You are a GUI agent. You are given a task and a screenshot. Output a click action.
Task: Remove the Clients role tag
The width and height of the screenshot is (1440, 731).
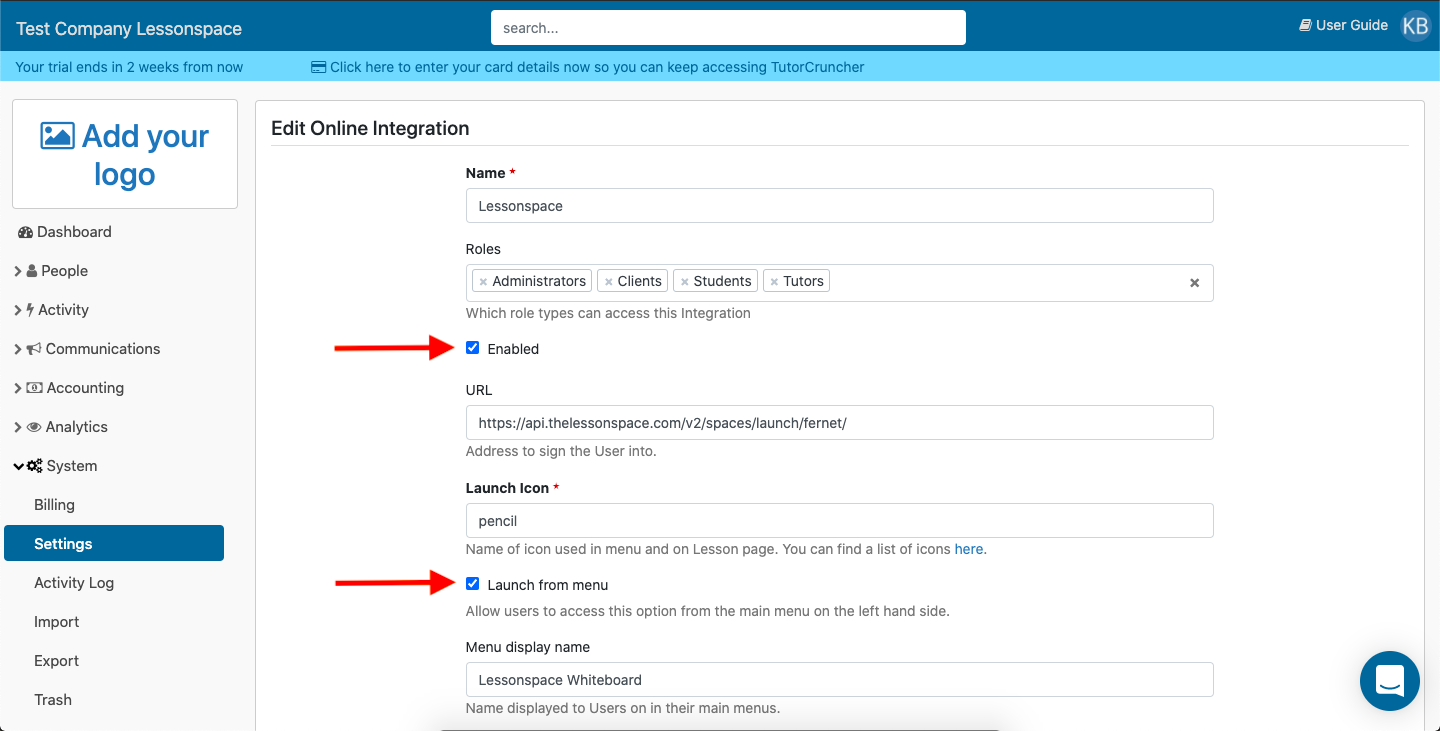pos(608,282)
